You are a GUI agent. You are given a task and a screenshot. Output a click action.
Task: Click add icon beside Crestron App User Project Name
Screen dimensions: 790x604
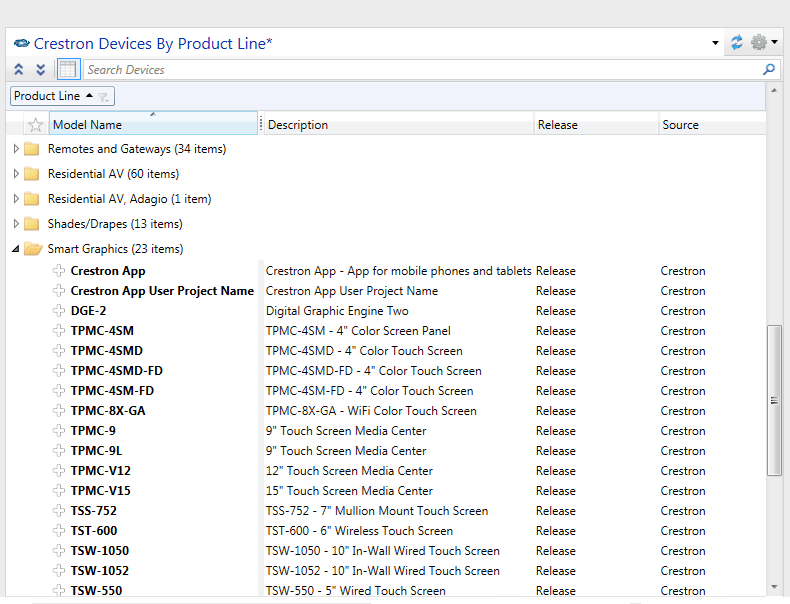[x=59, y=291]
